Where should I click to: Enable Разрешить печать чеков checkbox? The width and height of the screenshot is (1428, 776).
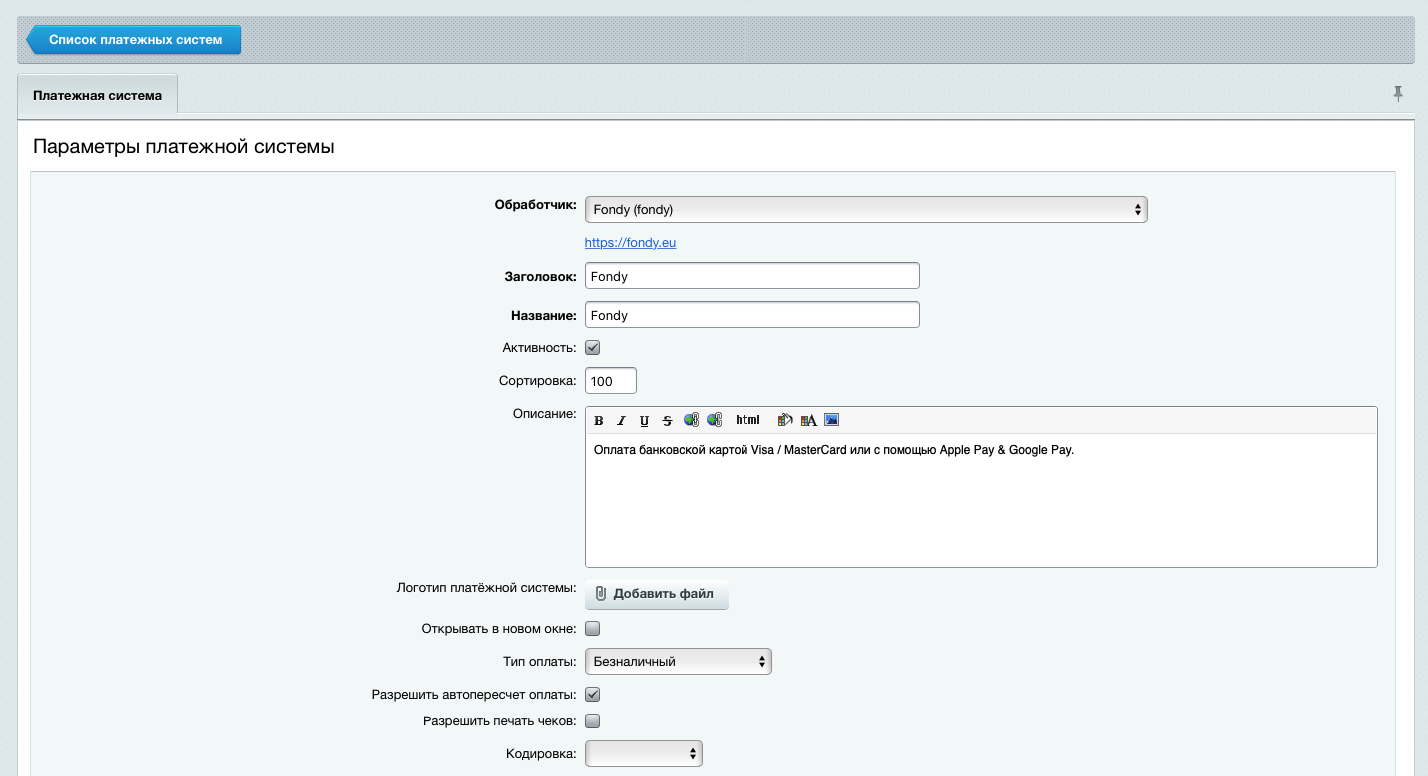coord(592,720)
